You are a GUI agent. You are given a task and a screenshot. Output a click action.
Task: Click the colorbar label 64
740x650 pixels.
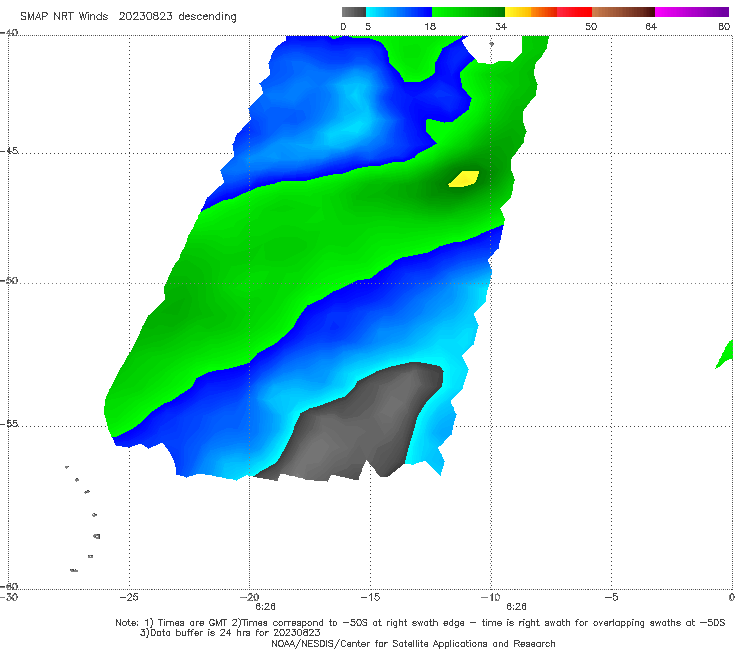tap(651, 26)
